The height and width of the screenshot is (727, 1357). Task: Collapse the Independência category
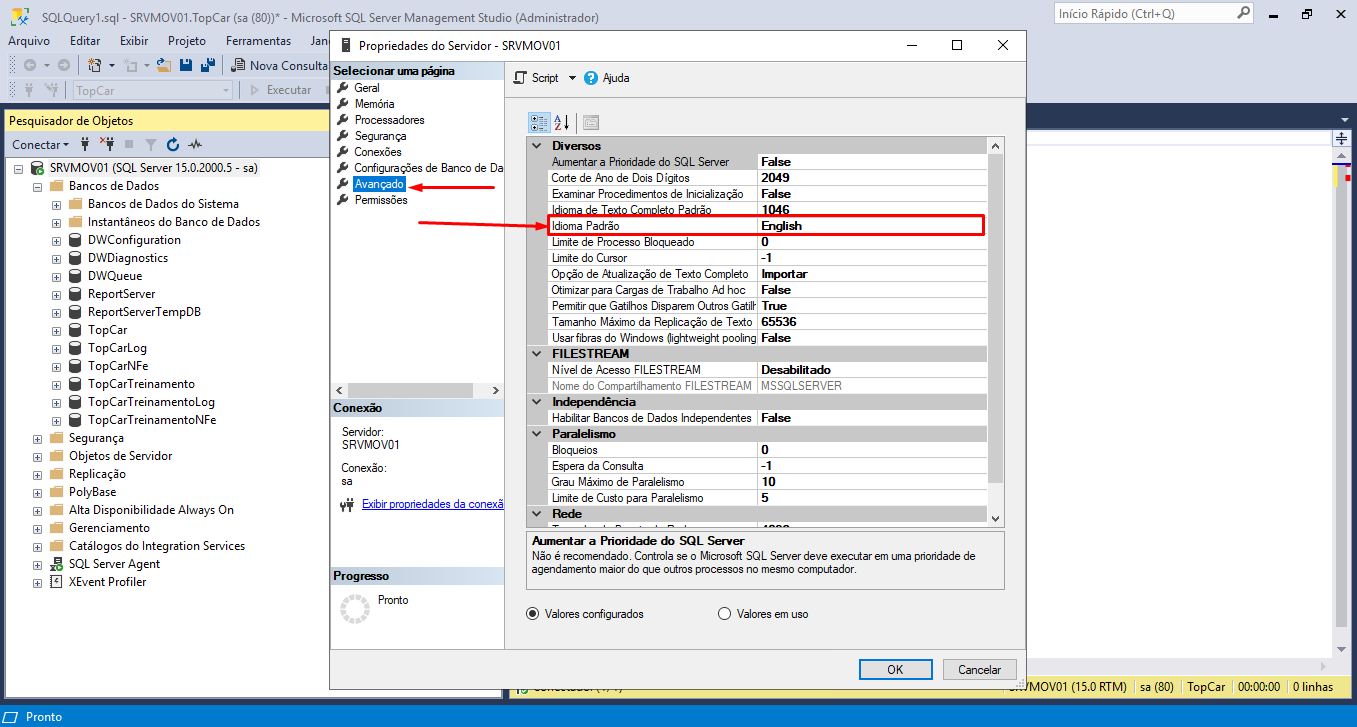tap(536, 402)
